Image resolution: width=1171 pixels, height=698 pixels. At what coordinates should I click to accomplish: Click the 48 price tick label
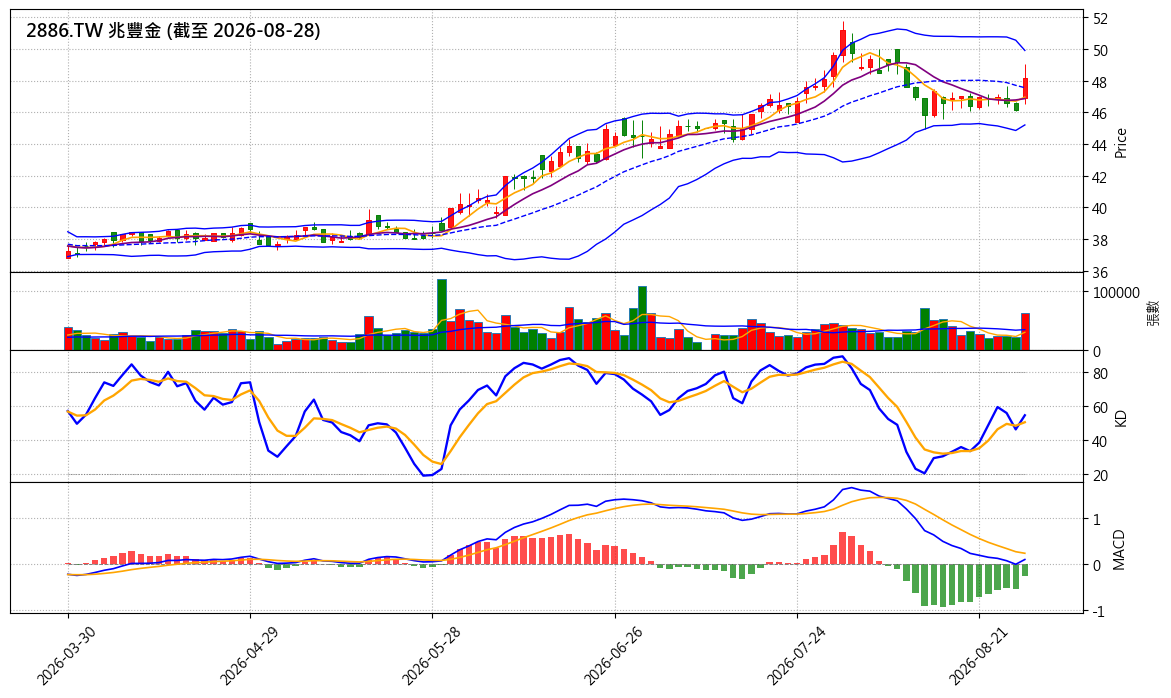coord(1100,82)
